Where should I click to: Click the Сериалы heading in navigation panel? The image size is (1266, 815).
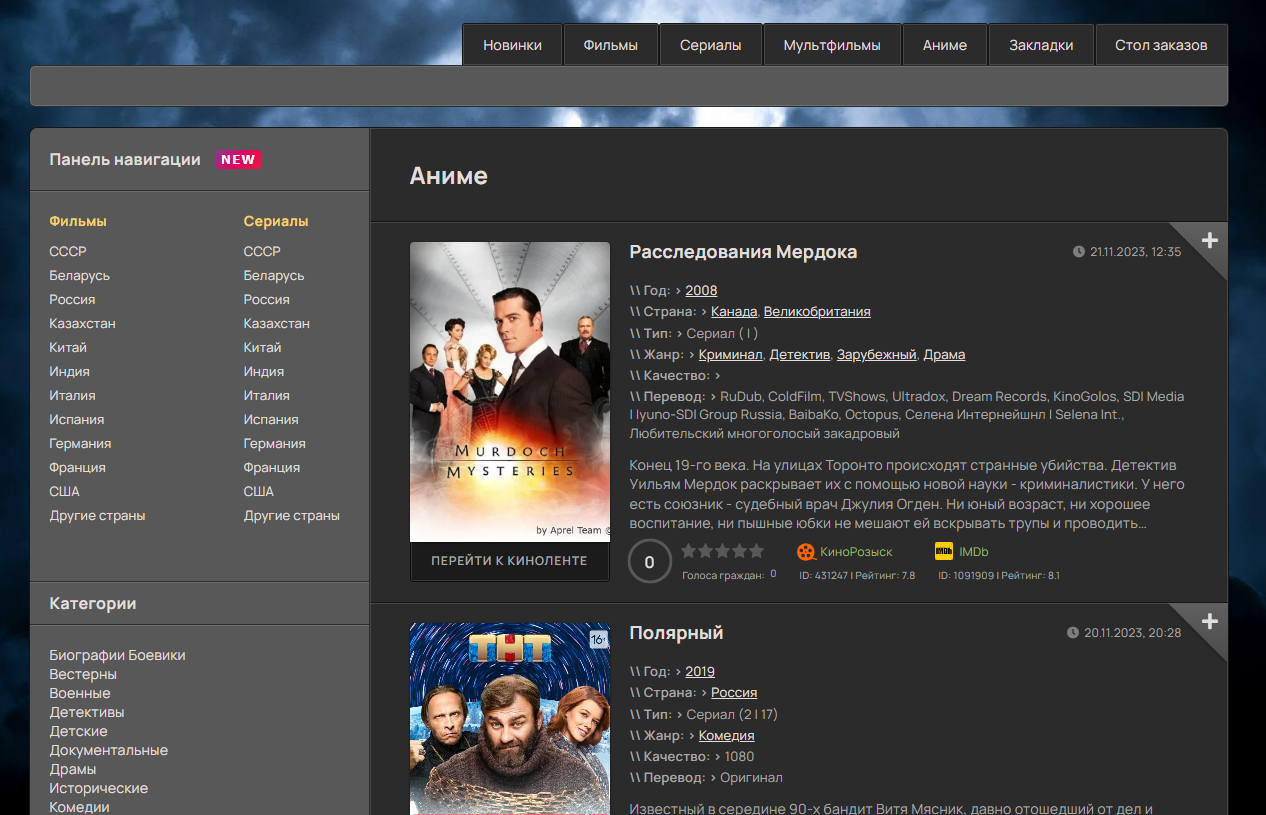(x=276, y=221)
